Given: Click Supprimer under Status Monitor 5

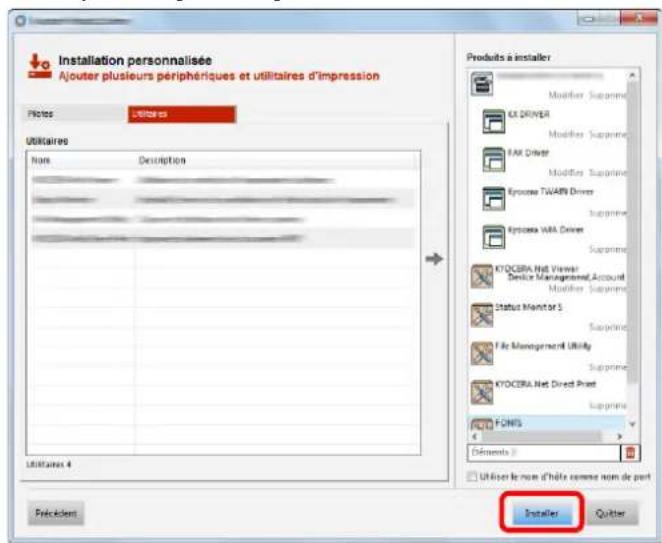Looking at the screenshot, I should click(608, 327).
